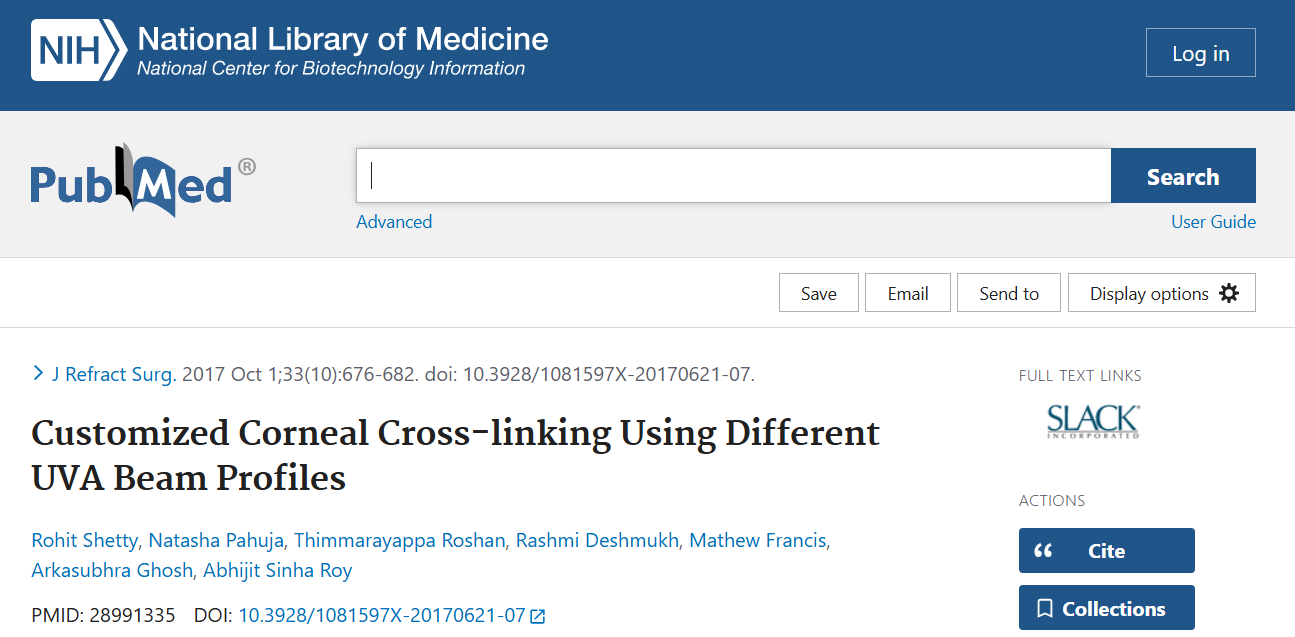The image size is (1295, 637).
Task: Open the User Guide
Action: pyautogui.click(x=1213, y=221)
